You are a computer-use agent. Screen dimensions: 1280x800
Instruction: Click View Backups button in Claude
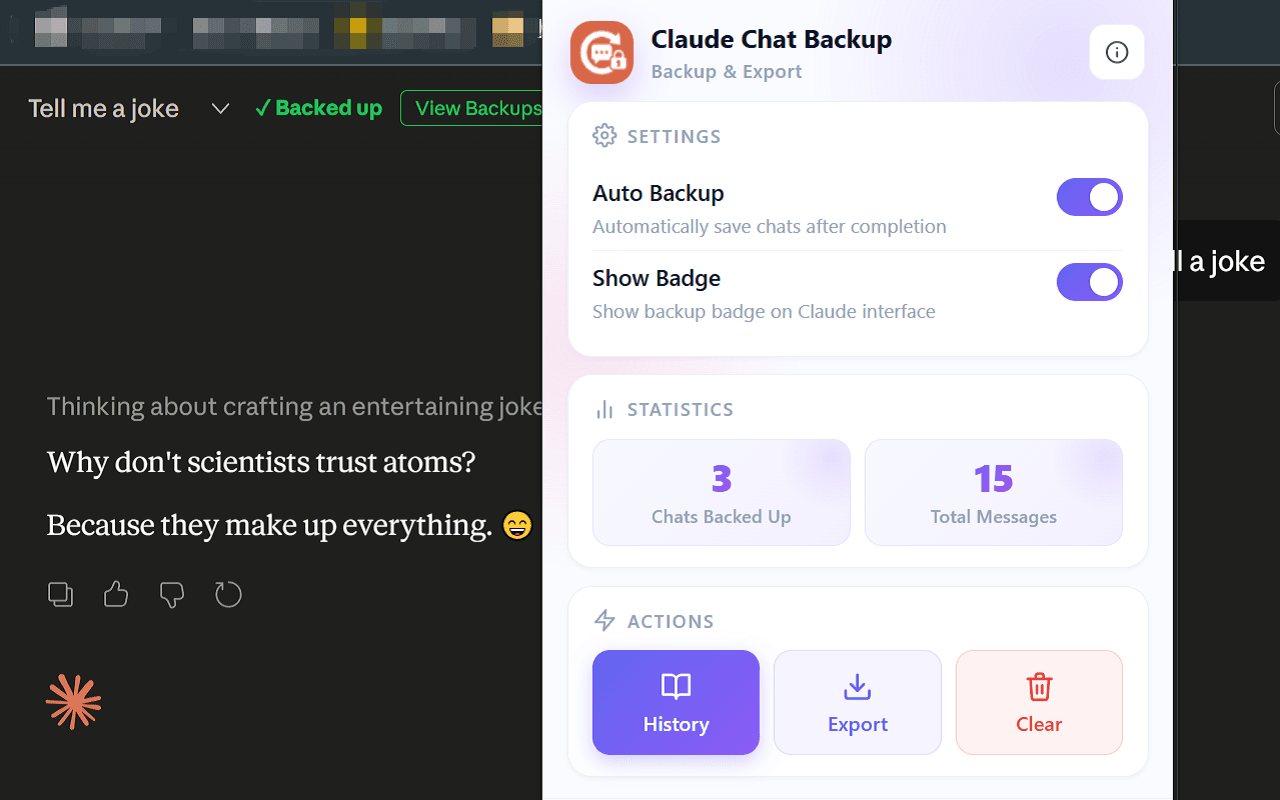pyautogui.click(x=472, y=108)
